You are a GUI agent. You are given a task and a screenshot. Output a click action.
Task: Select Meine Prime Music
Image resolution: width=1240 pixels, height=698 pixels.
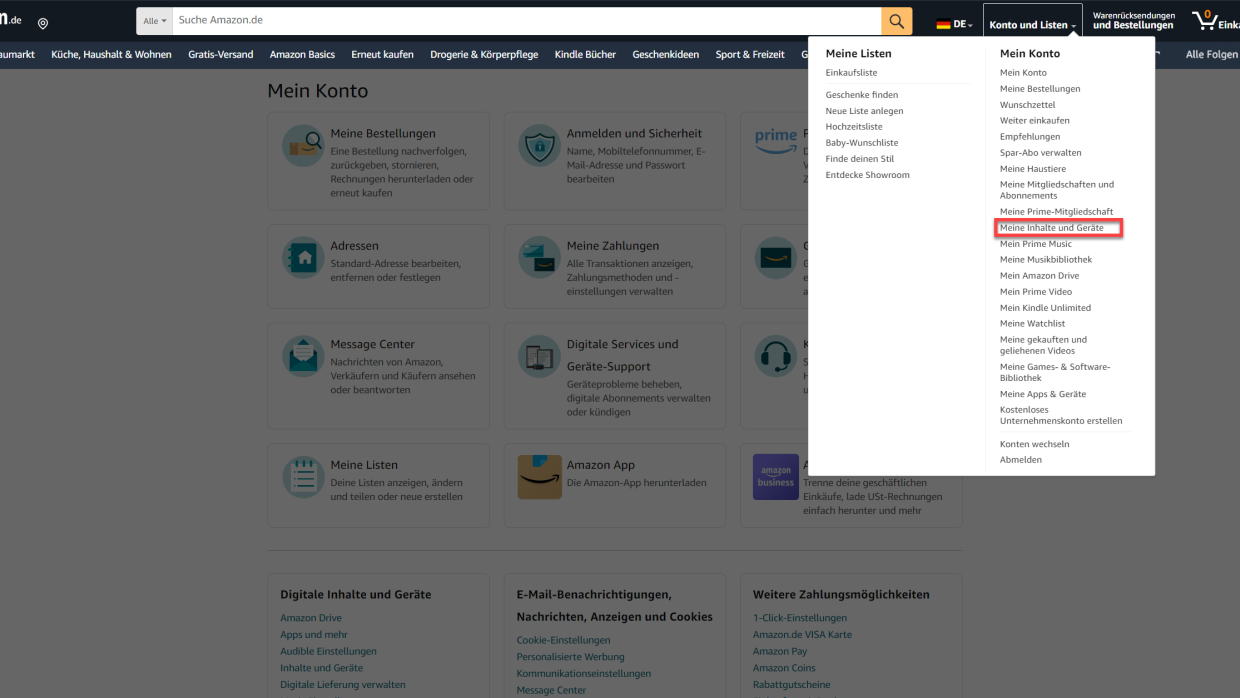[x=1036, y=244]
